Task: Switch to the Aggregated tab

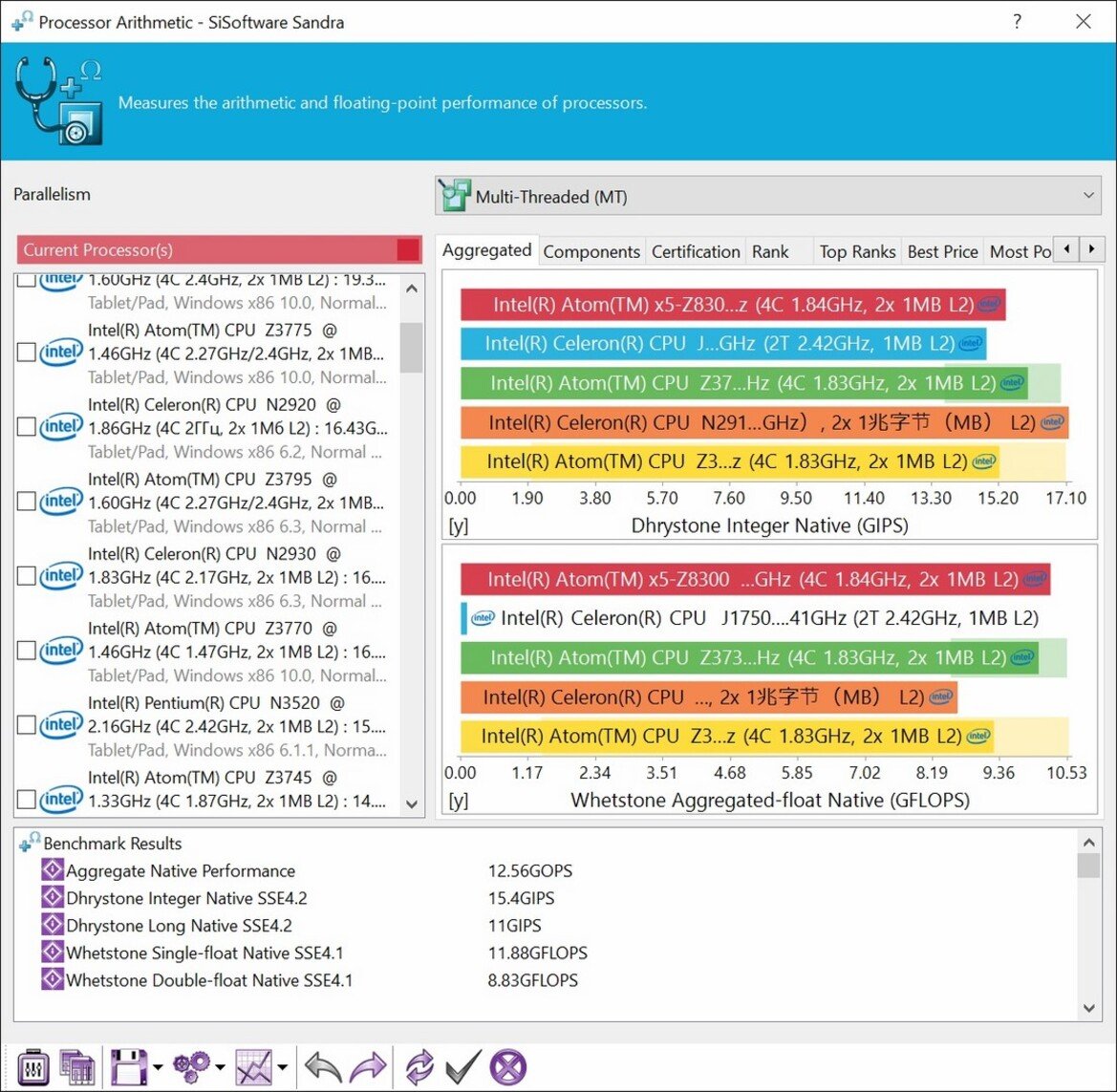Action: [486, 250]
